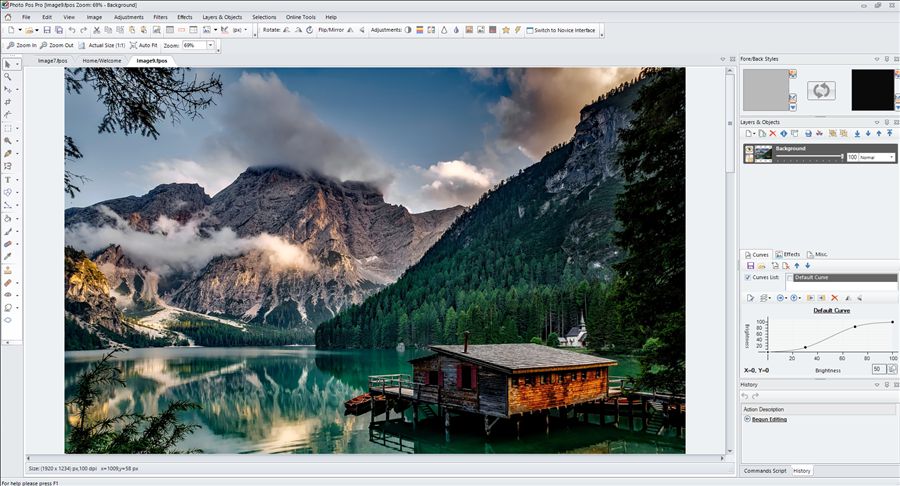Image resolution: width=900 pixels, height=486 pixels.
Task: Click the blue layer properties info icon
Action: pyautogui.click(x=783, y=133)
